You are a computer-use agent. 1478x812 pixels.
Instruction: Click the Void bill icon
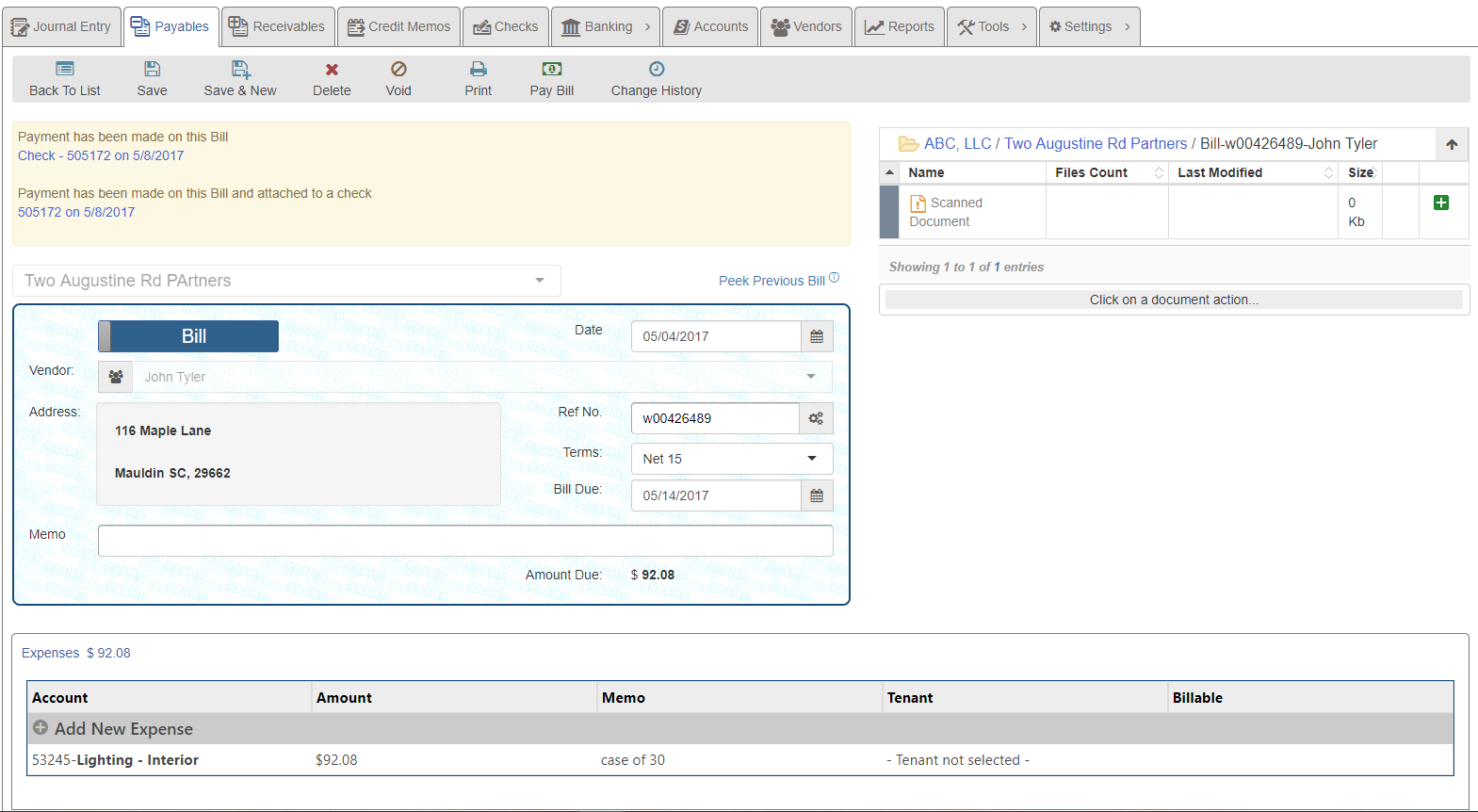pyautogui.click(x=398, y=70)
